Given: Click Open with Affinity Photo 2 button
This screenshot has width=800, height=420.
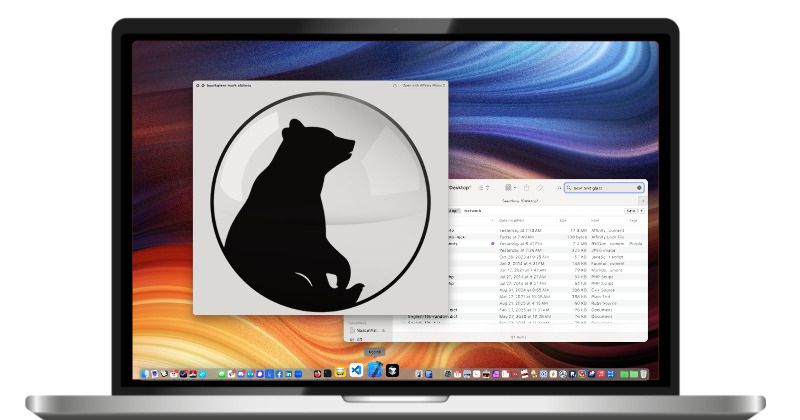Looking at the screenshot, I should (423, 86).
